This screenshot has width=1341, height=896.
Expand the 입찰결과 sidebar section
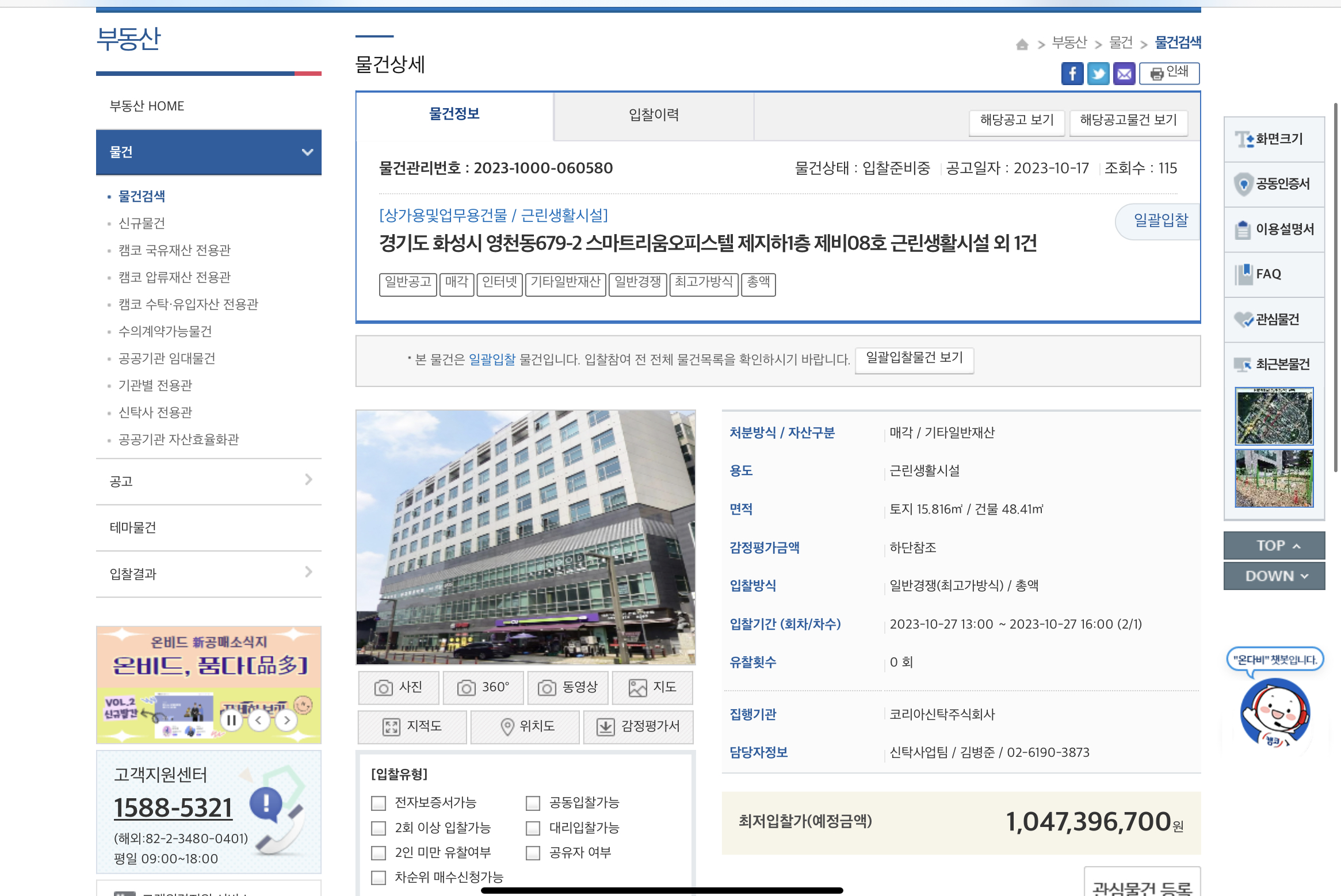coord(308,572)
